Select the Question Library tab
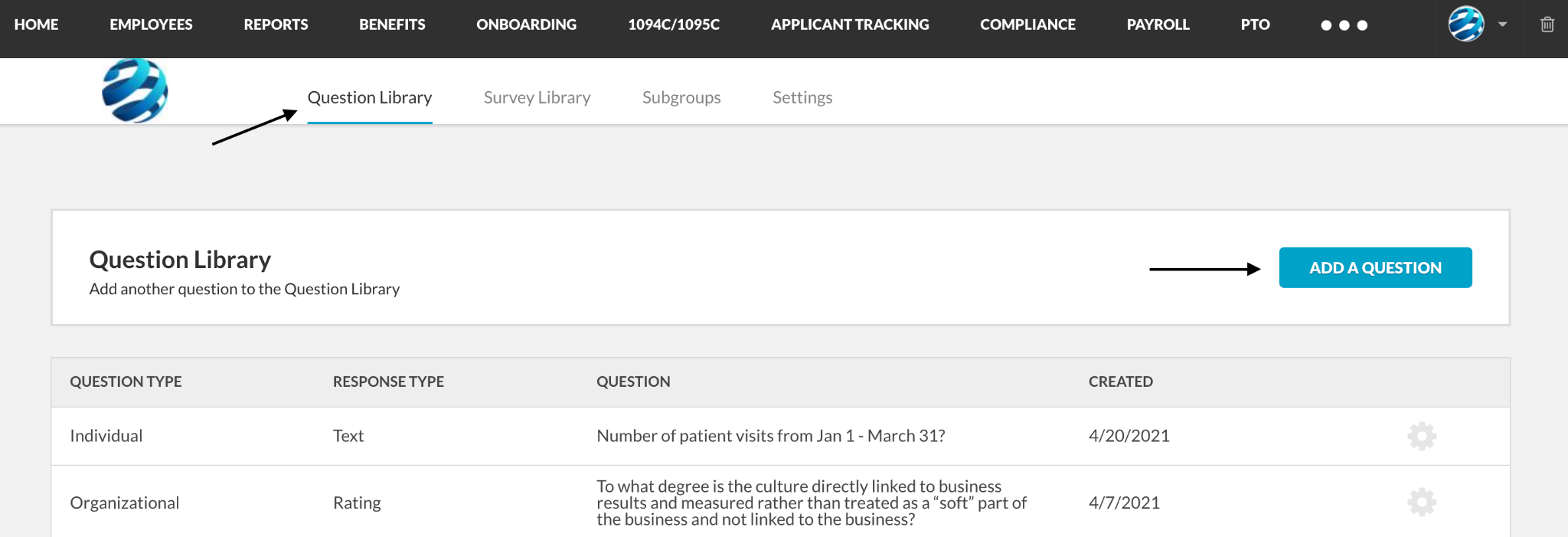Screen dimensions: 1568x537 point(370,97)
